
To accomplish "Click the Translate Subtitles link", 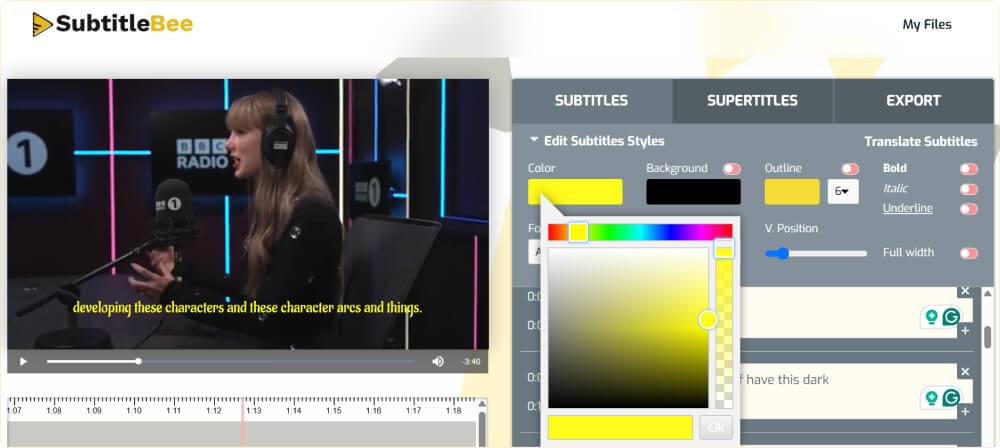I will (920, 141).
